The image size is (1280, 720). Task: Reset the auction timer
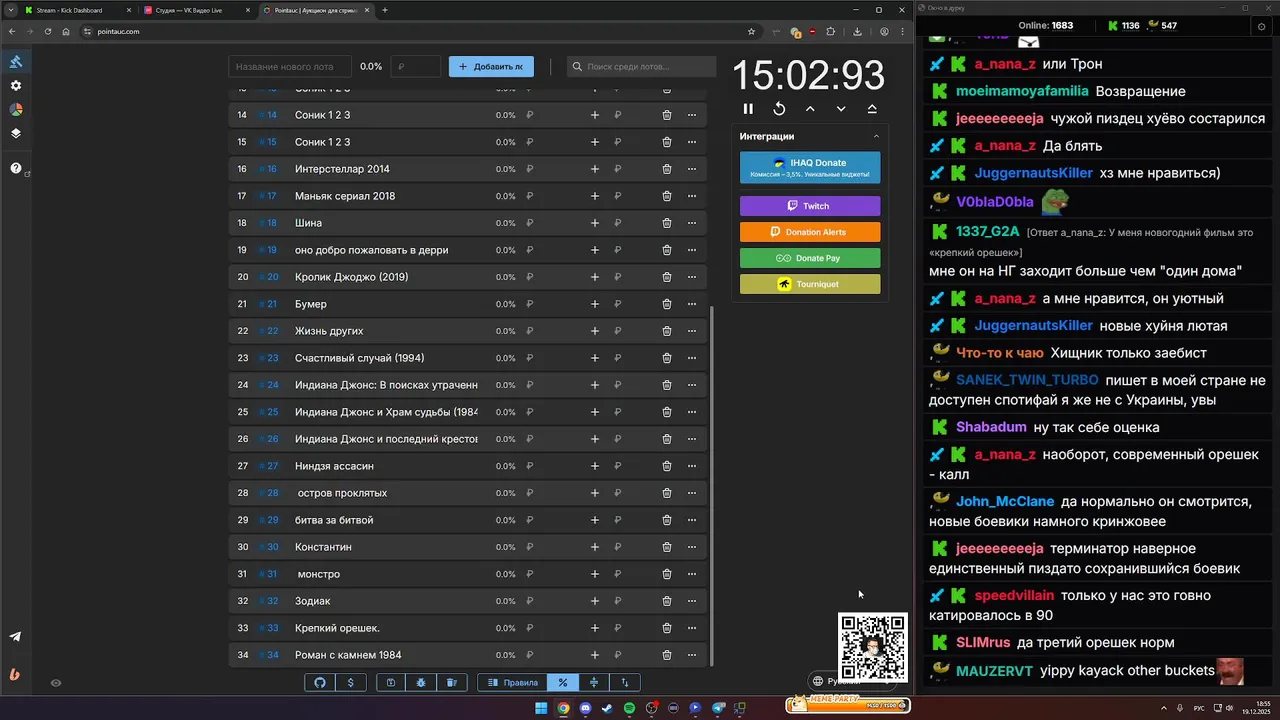point(779,109)
